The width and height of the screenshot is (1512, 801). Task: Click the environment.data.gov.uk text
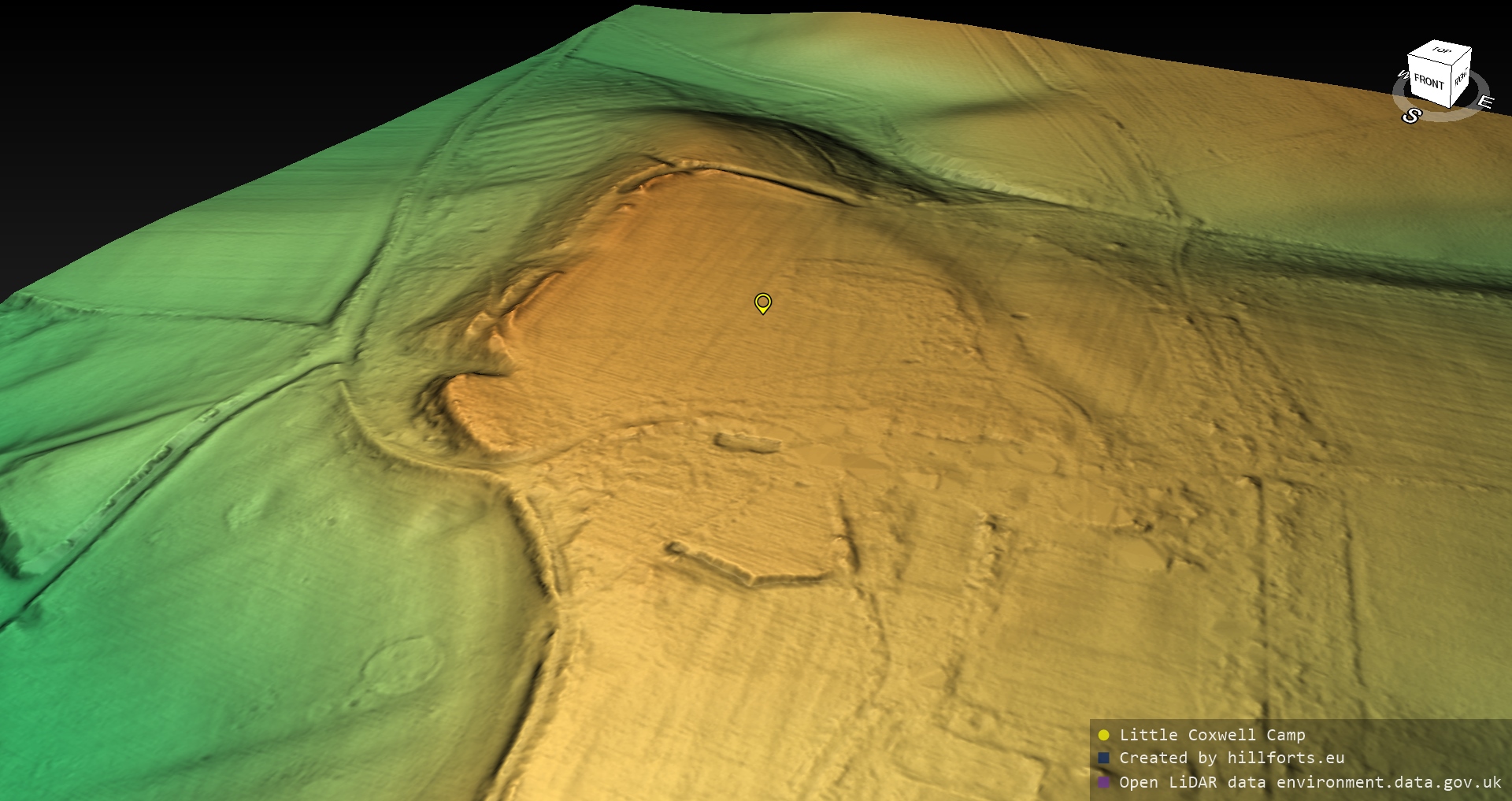pyautogui.click(x=1388, y=782)
